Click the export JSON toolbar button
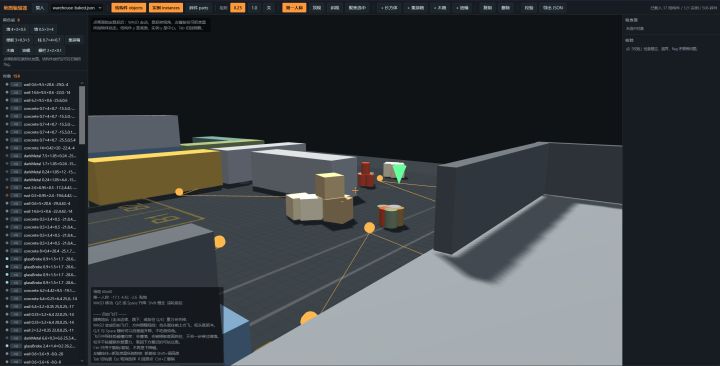720x366 pixels. 552,8
